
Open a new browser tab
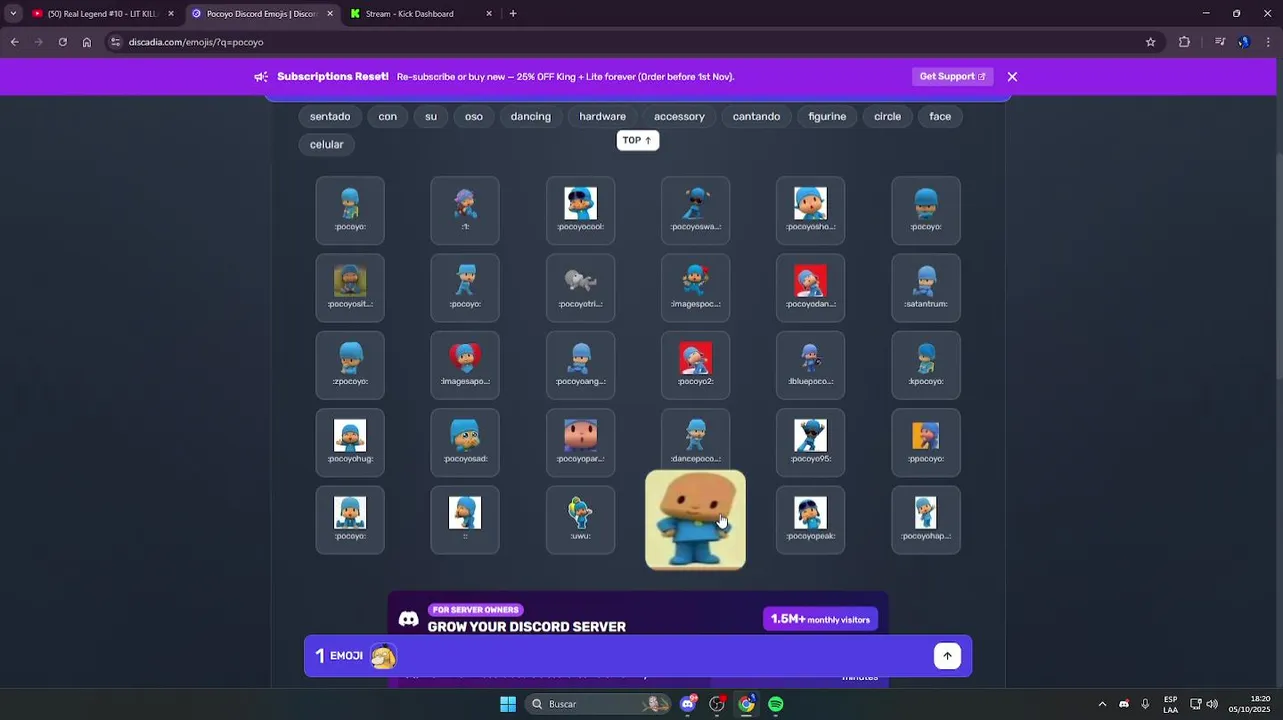513,14
